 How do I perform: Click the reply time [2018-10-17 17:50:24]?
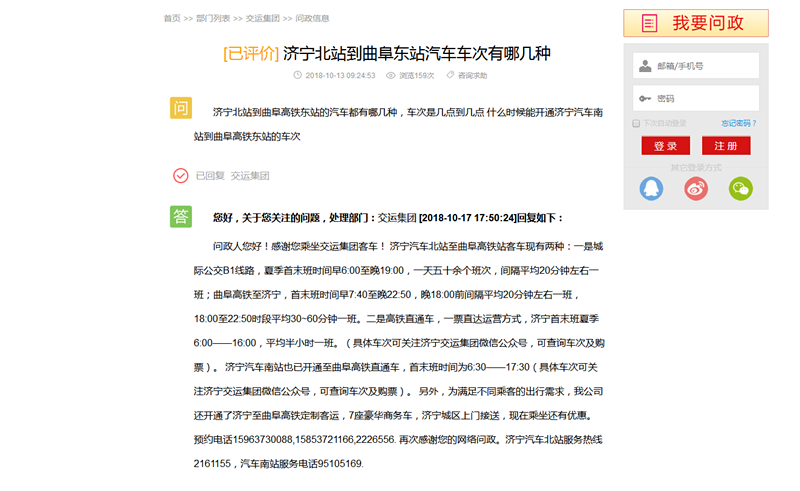point(468,218)
